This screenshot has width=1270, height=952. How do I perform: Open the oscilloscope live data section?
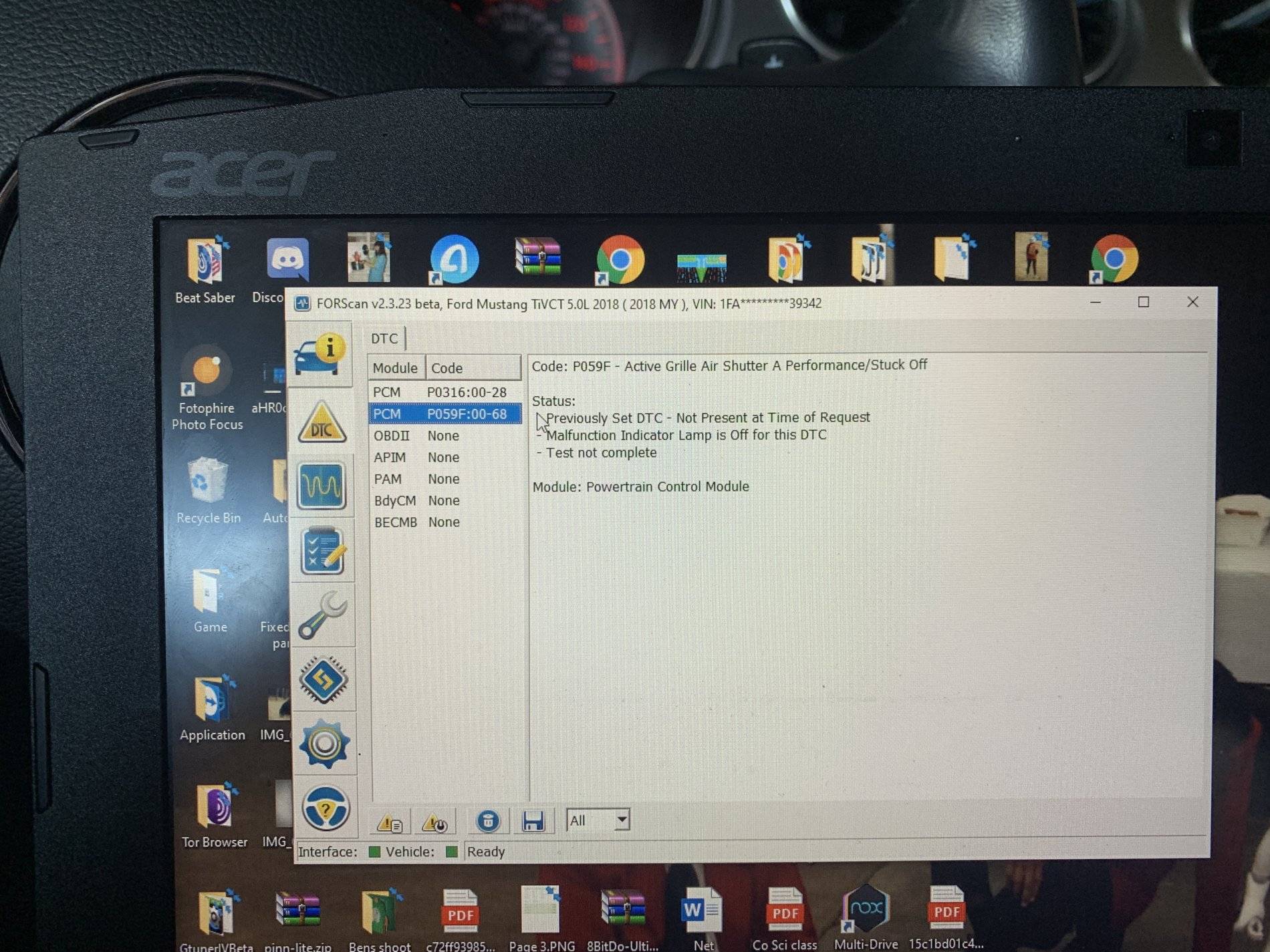(322, 486)
